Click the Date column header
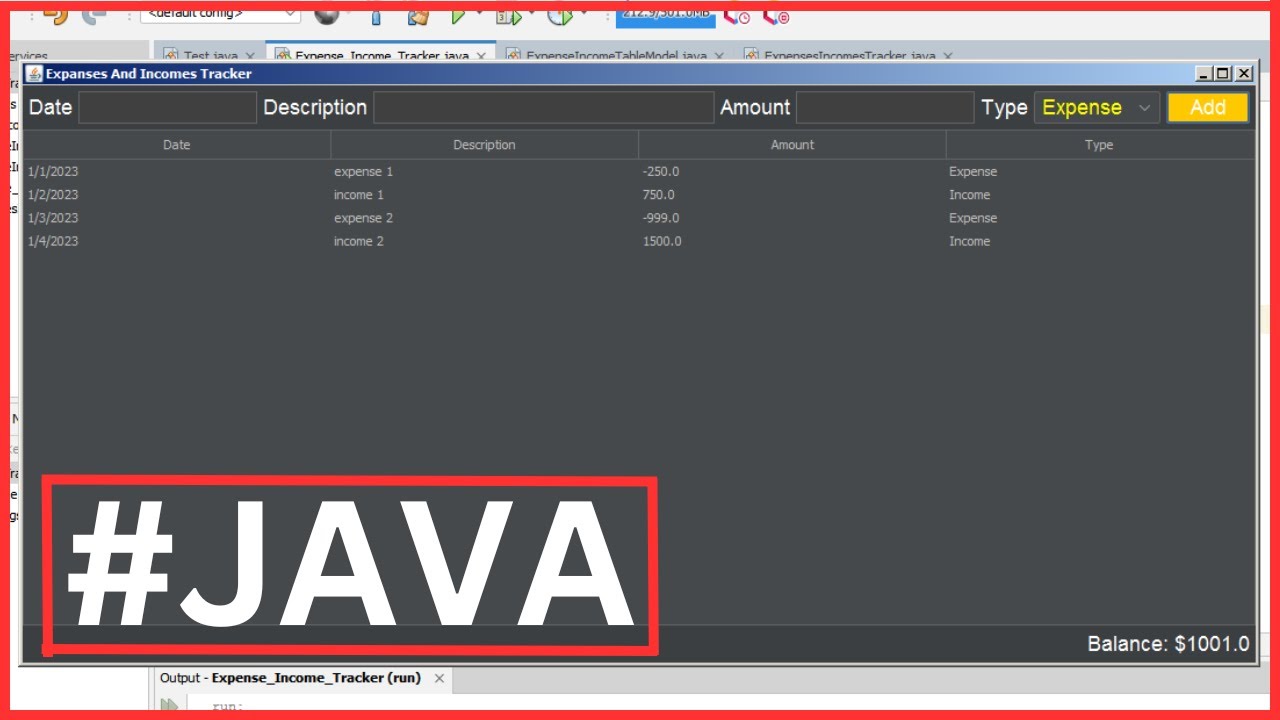The image size is (1280, 720). coord(176,145)
